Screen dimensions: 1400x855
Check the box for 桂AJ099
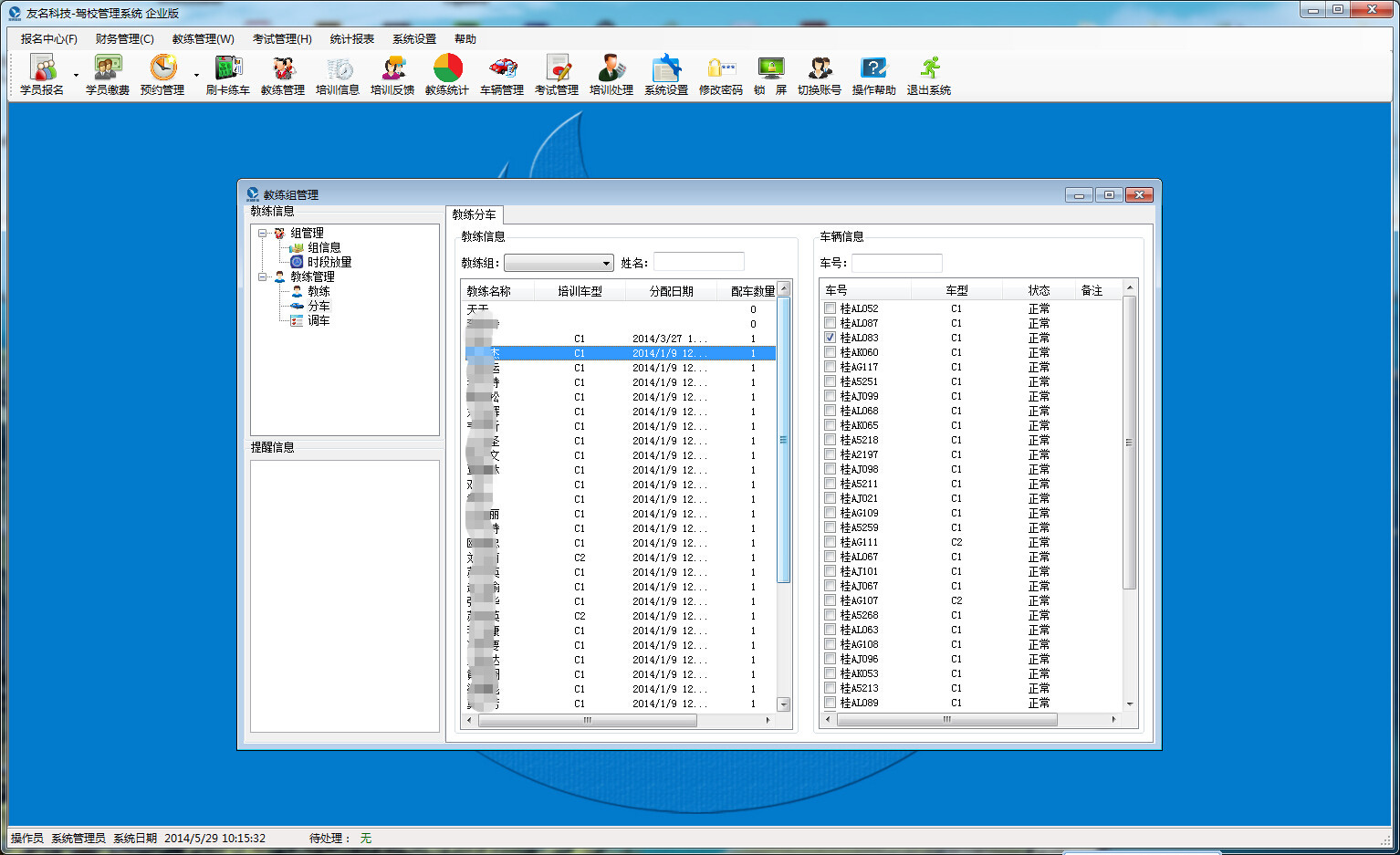pyautogui.click(x=830, y=396)
